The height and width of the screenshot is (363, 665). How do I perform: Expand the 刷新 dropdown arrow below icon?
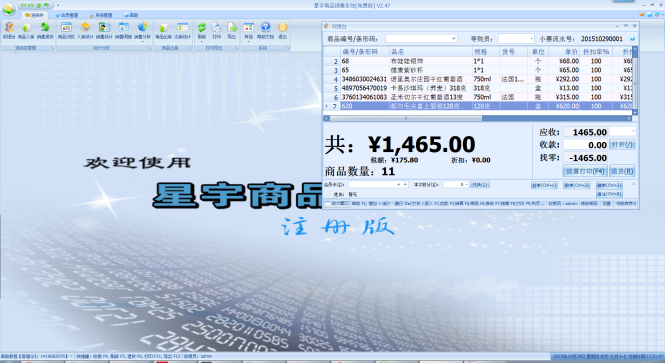coord(202,41)
